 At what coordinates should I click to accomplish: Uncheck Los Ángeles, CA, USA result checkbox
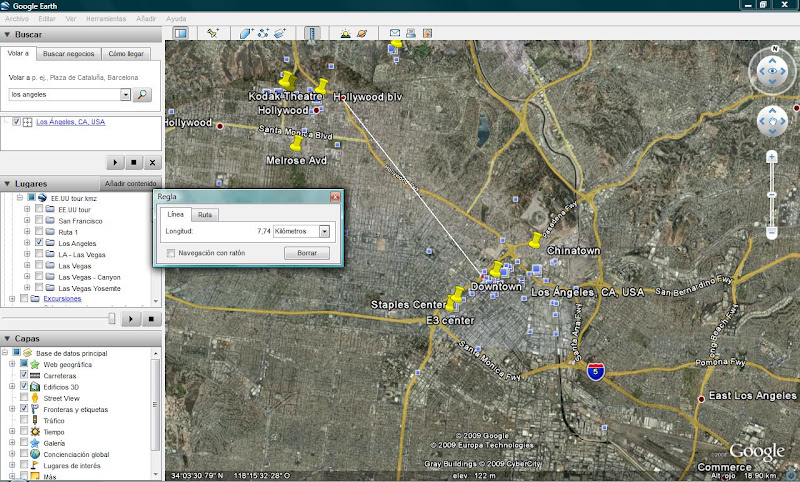coord(16,122)
